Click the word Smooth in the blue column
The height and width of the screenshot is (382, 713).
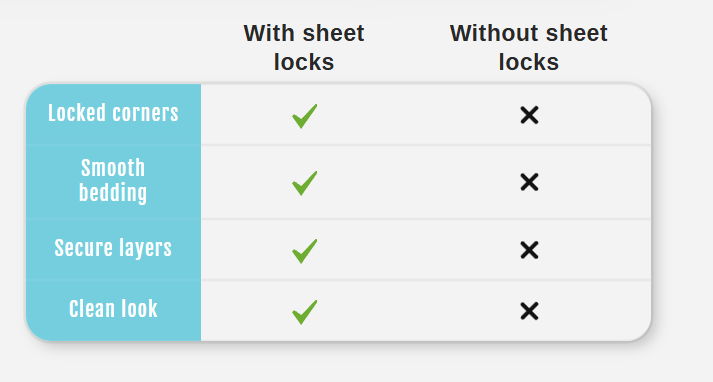point(113,168)
